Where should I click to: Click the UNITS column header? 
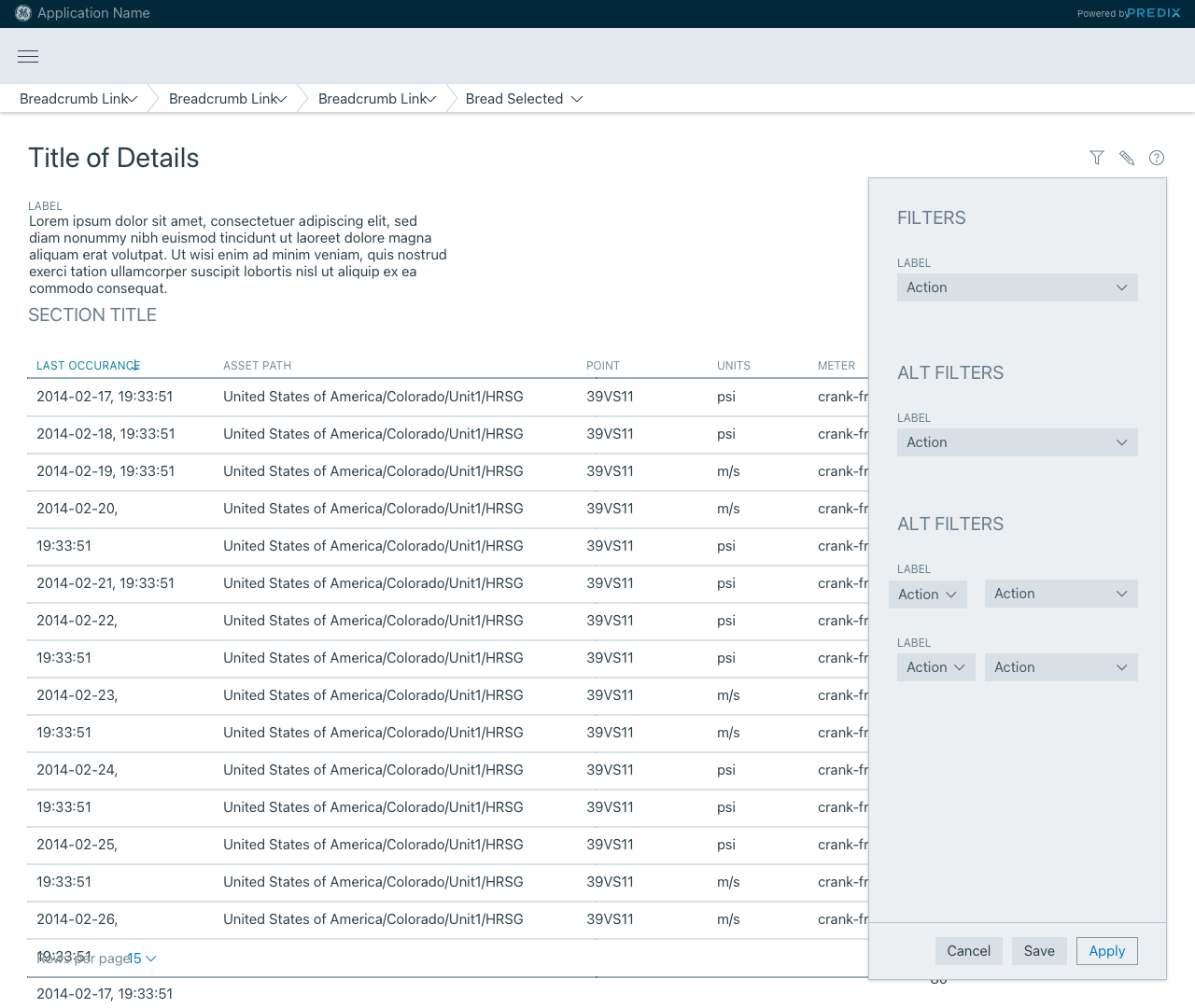coord(733,366)
